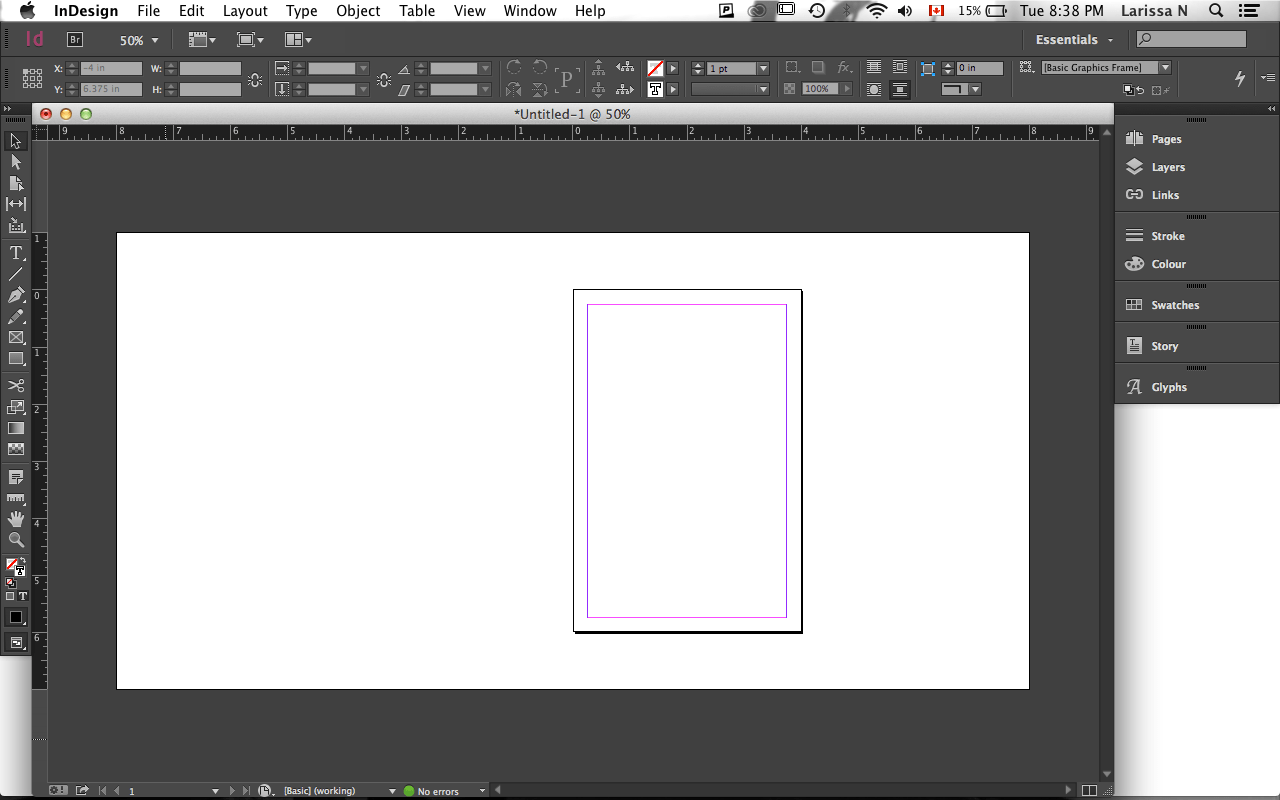This screenshot has height=800, width=1280.
Task: Toggle formatting affects text button
Action: pyautogui.click(x=23, y=596)
